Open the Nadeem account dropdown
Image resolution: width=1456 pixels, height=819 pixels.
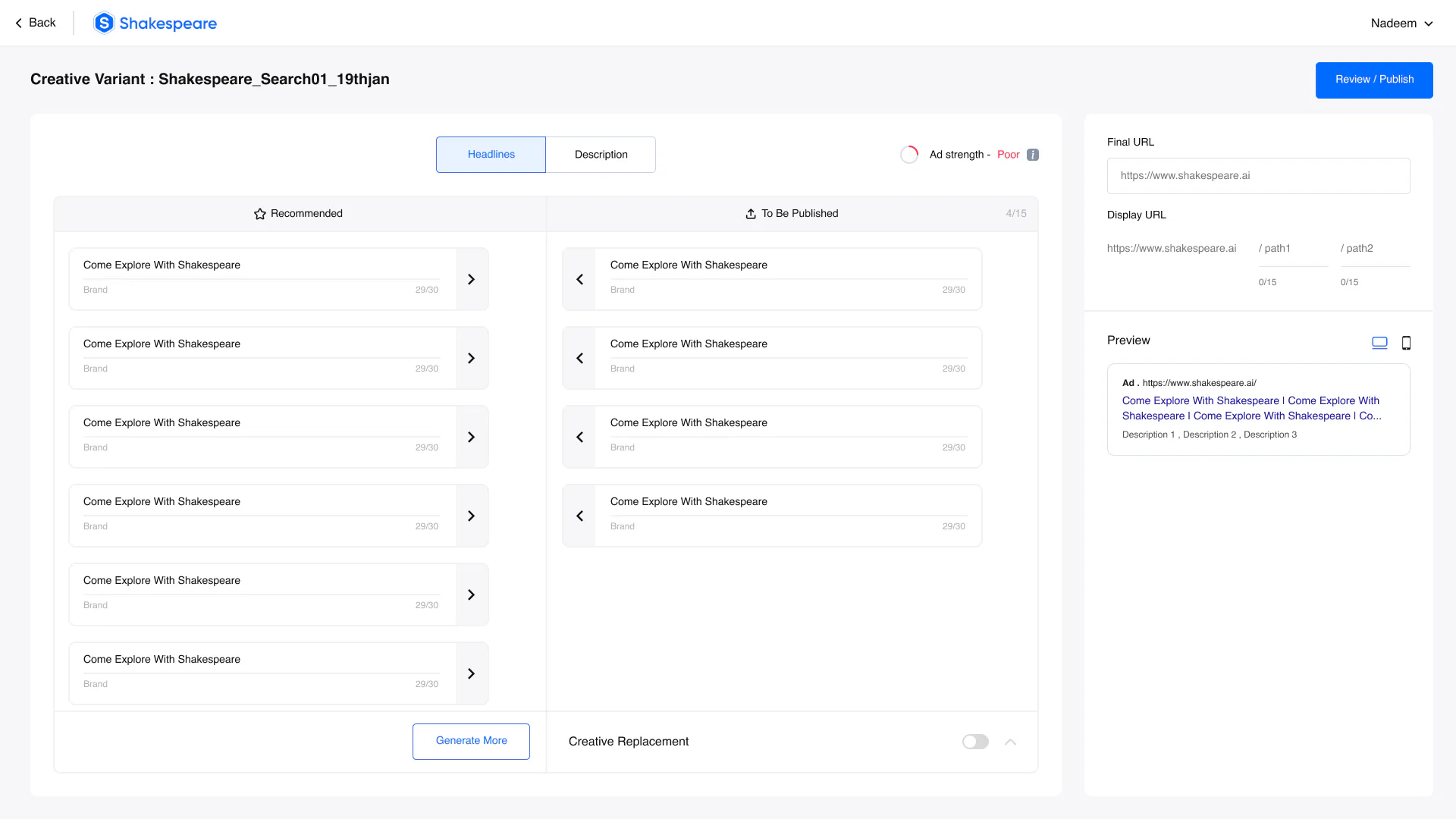tap(1401, 24)
